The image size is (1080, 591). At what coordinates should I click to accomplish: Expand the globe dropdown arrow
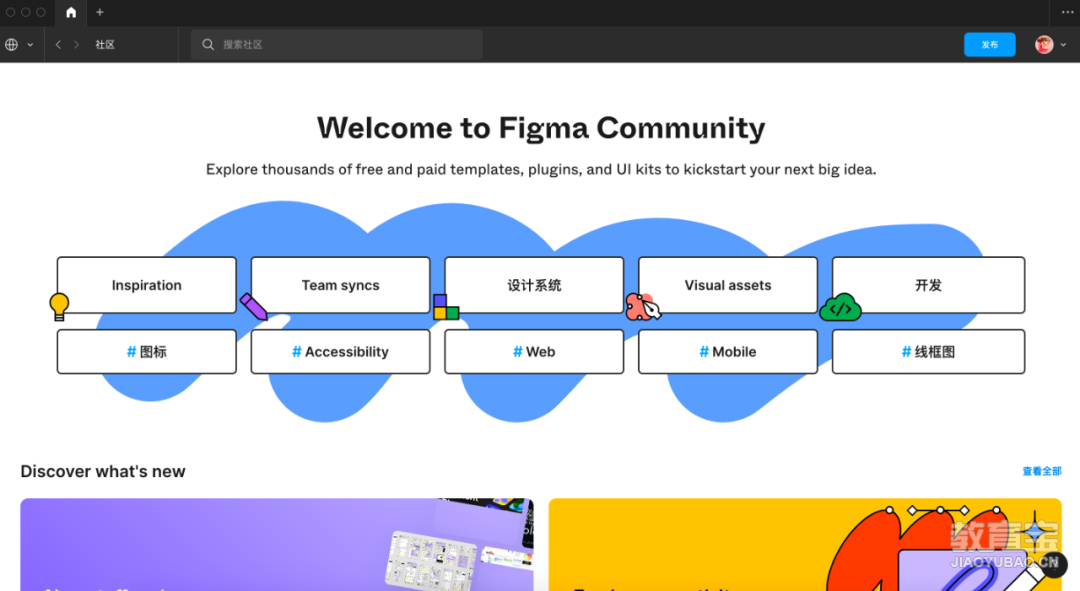pos(30,45)
